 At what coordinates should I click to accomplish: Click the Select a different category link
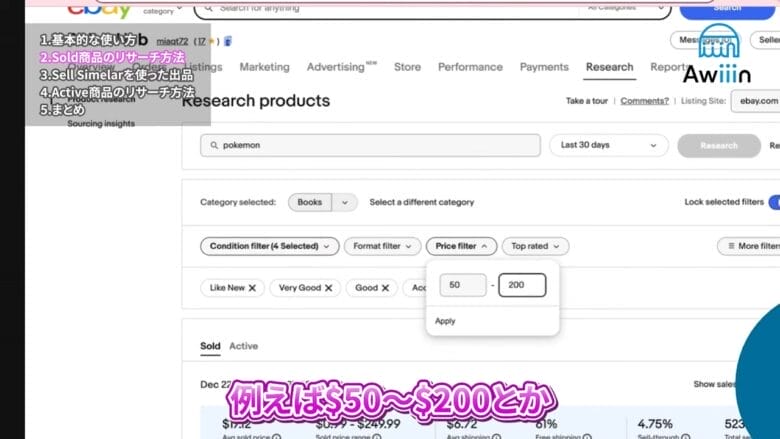pyautogui.click(x=422, y=202)
